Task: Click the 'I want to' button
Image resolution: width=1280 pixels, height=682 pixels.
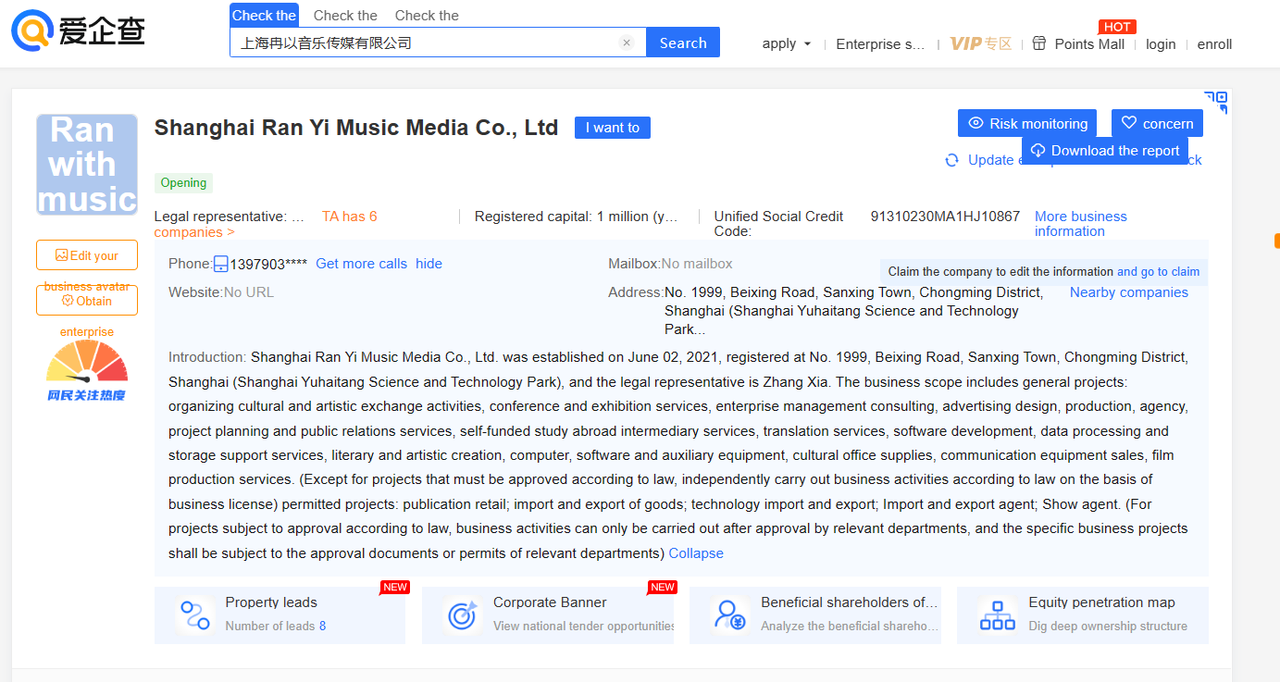Action: pos(612,127)
